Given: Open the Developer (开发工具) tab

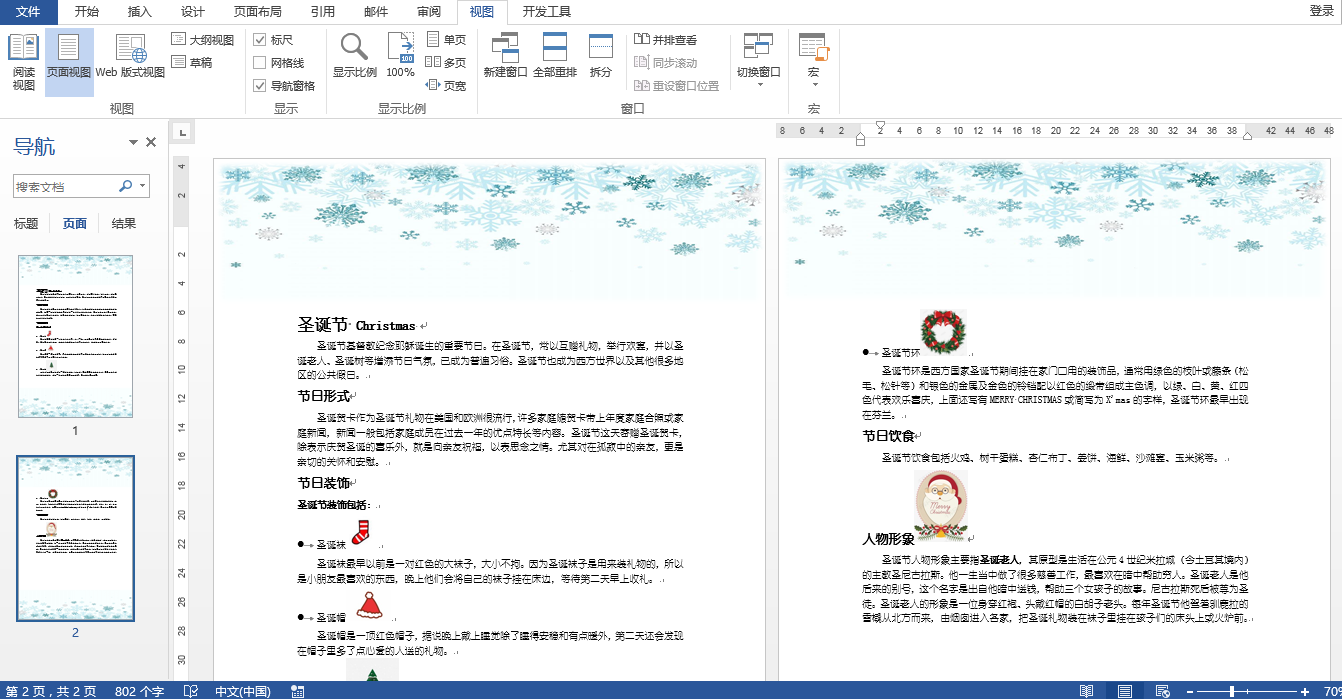Looking at the screenshot, I should click(547, 12).
